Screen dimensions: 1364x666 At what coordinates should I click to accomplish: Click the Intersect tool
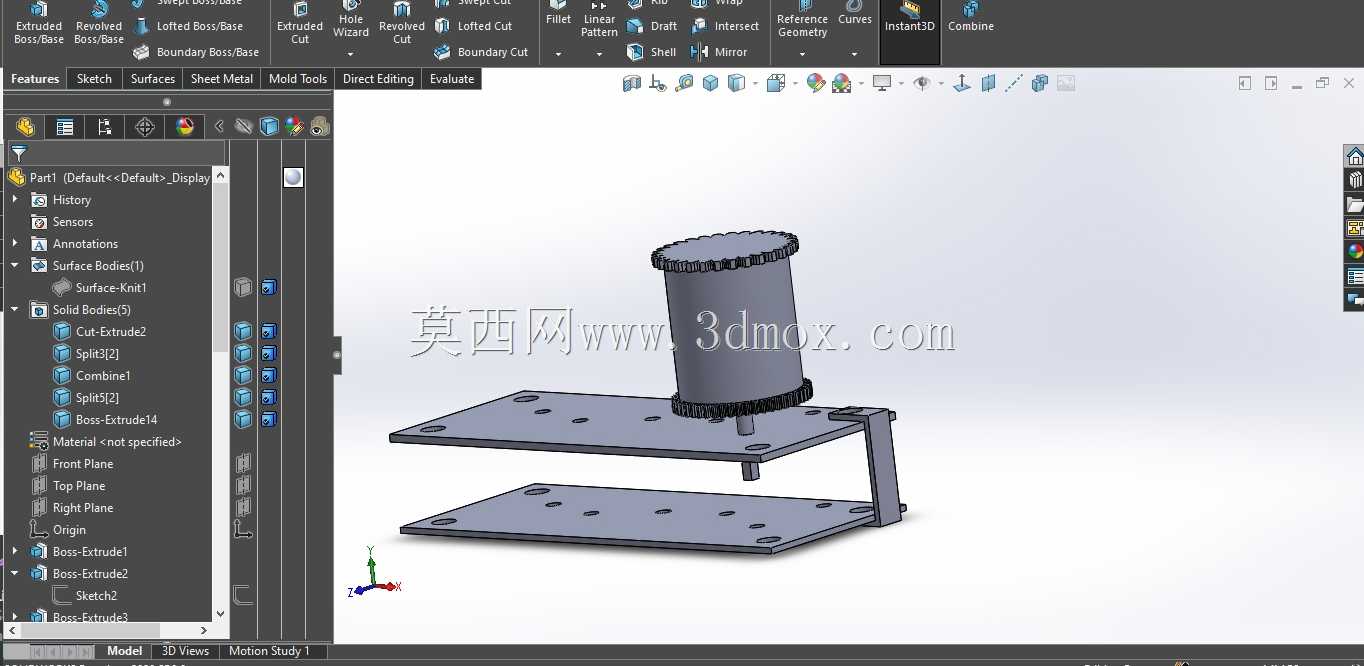[x=725, y=26]
